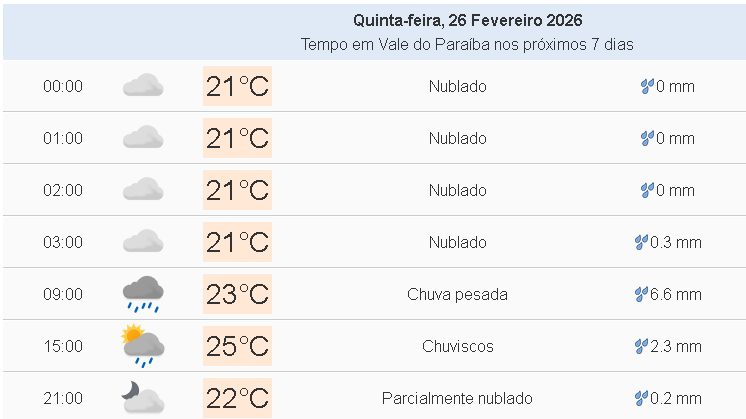Click the Chuva pesada description
The image size is (746, 419).
point(457,294)
